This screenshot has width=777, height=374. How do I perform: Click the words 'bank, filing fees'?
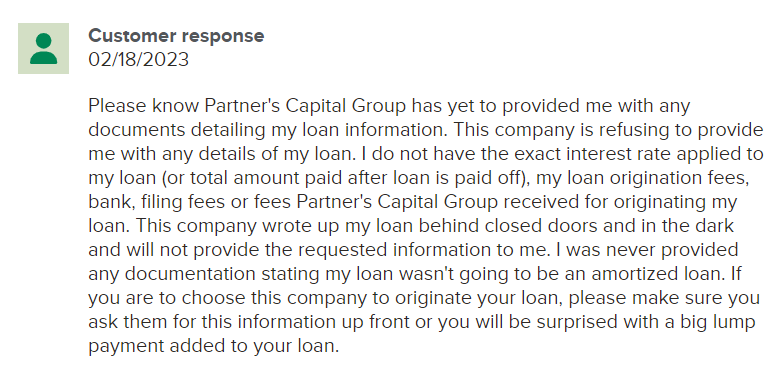(x=168, y=202)
